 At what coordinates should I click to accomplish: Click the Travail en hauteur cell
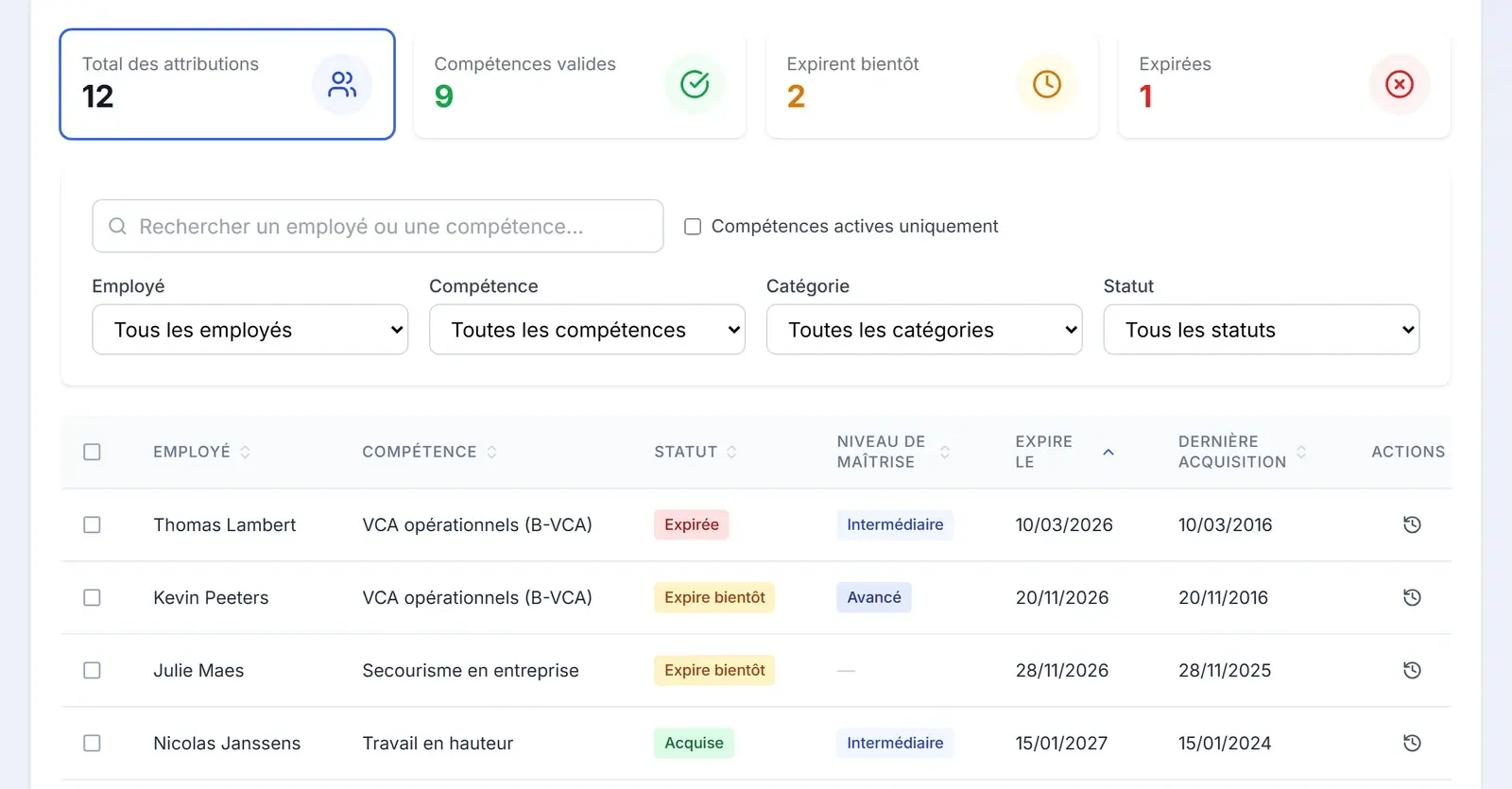pyautogui.click(x=438, y=743)
